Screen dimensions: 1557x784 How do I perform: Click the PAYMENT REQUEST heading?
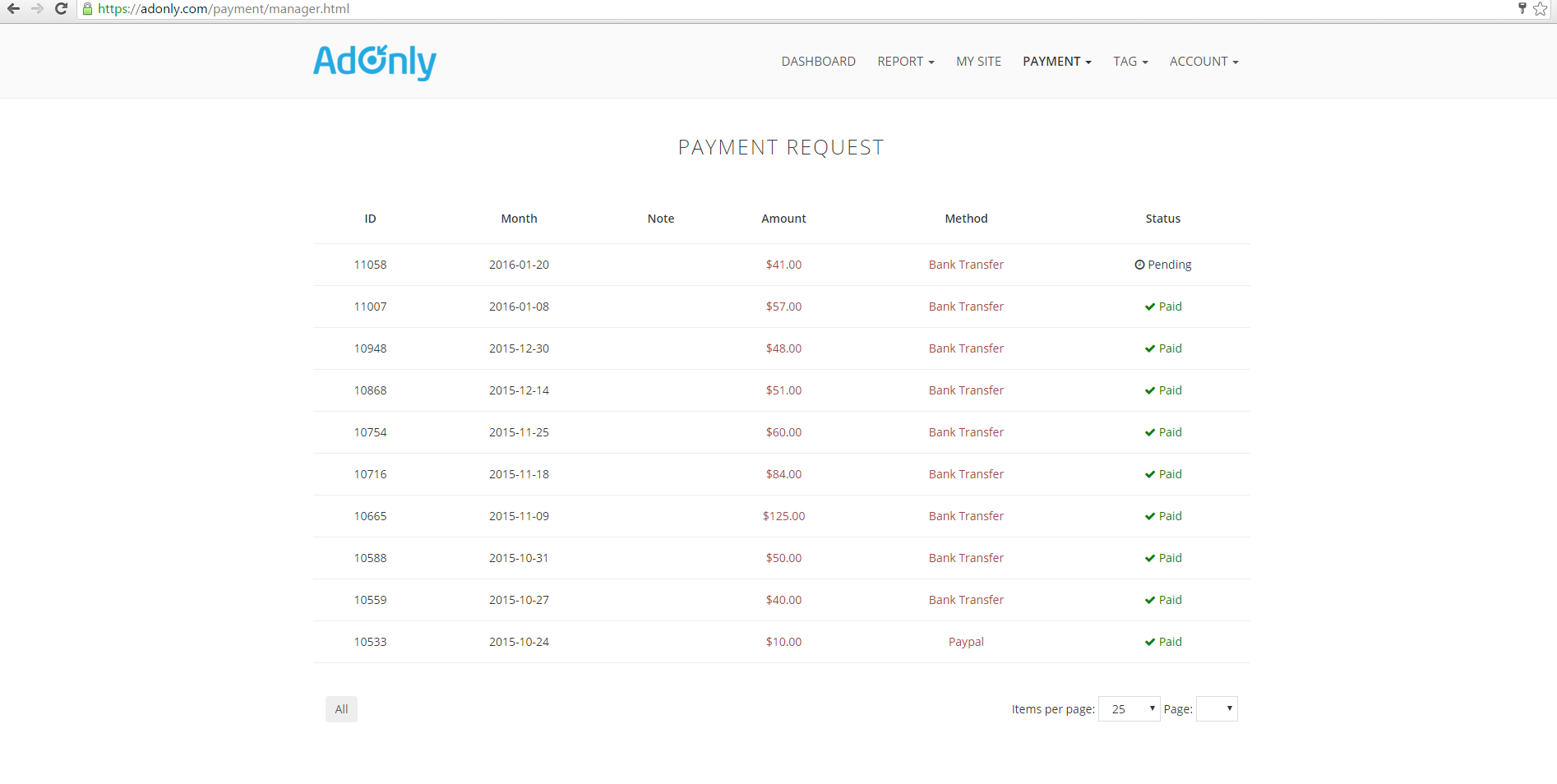(781, 147)
